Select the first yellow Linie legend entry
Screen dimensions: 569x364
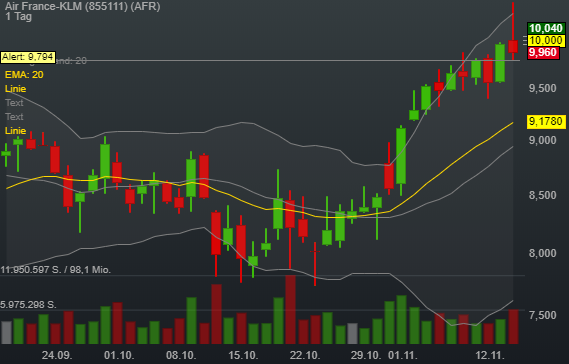click(x=16, y=89)
